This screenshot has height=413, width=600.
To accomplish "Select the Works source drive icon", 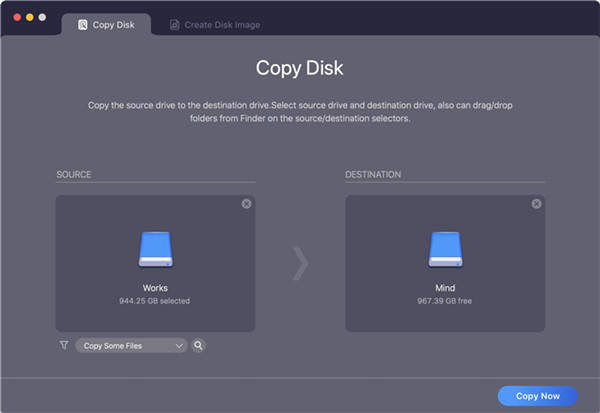I will click(155, 250).
